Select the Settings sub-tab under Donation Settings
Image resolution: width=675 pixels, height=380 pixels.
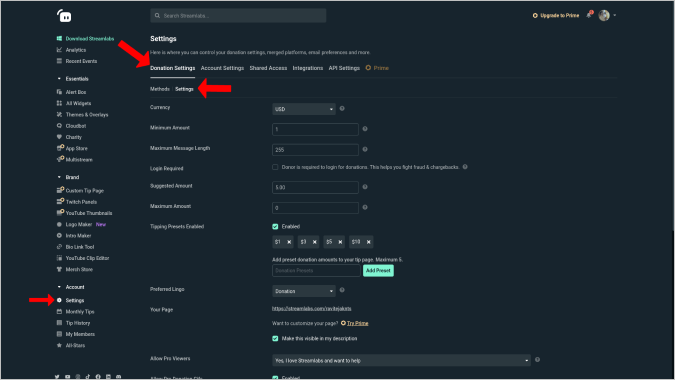184,89
